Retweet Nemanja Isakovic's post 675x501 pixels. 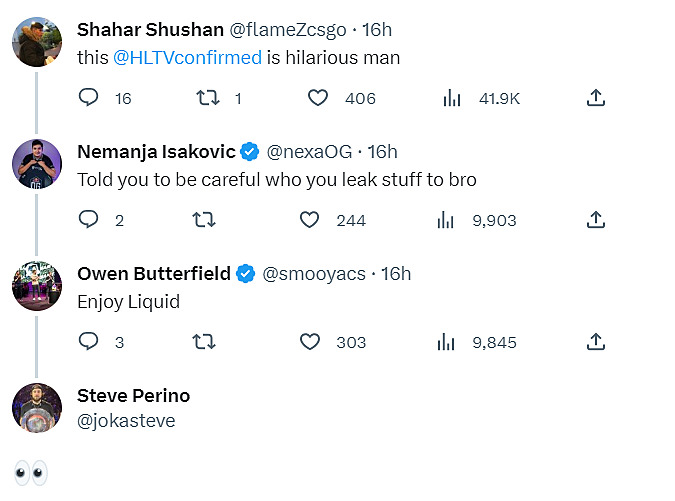[x=204, y=220]
